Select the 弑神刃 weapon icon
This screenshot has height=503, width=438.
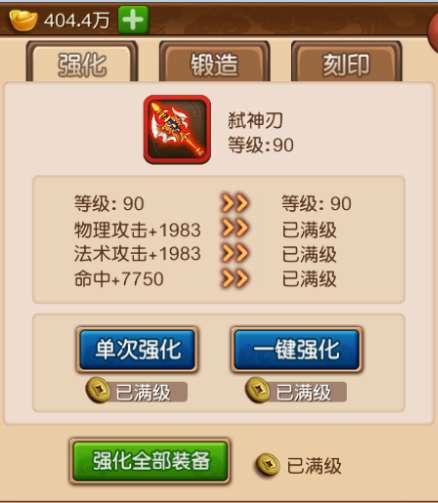coord(177,130)
